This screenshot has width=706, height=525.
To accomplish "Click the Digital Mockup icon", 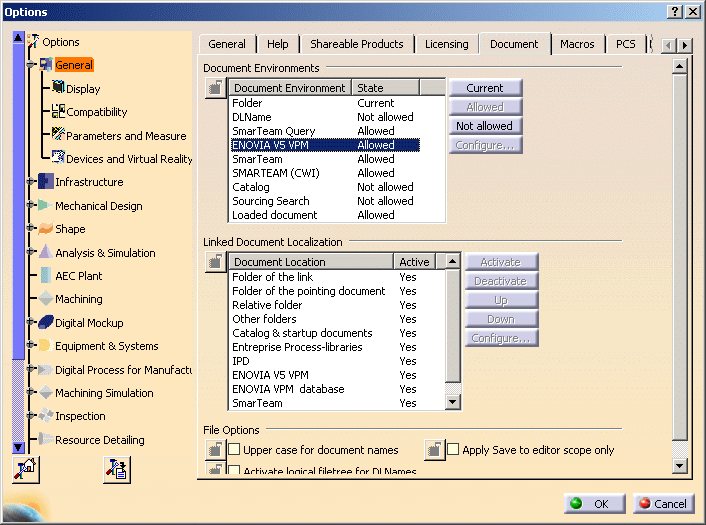I will [45, 322].
